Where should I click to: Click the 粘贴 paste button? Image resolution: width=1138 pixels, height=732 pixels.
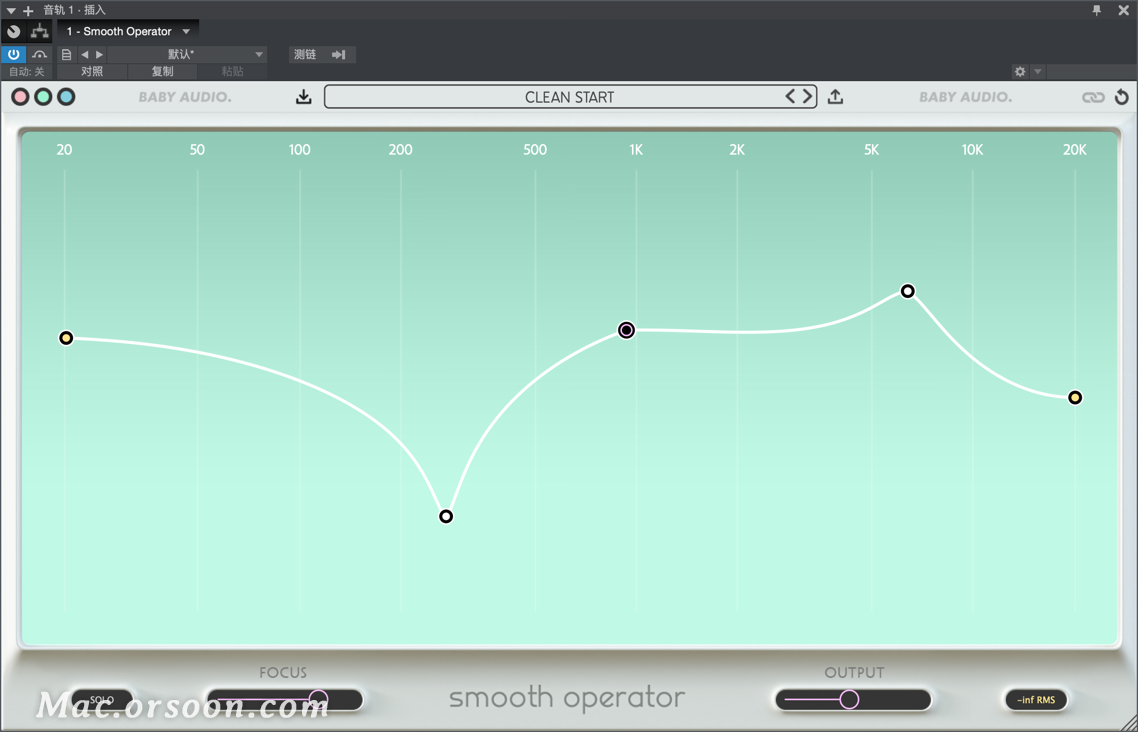coord(232,71)
